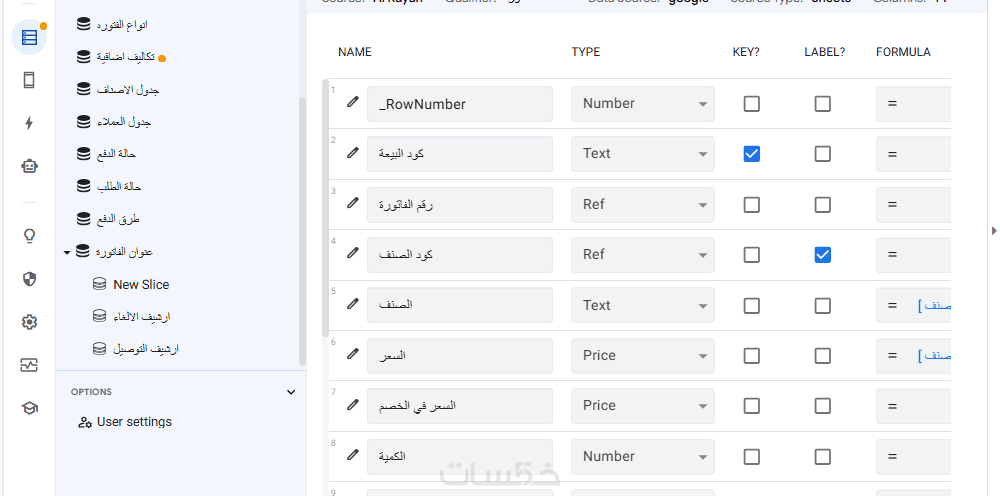This screenshot has height=496, width=1000.
Task: Open the Automation robot icon
Action: coord(29,166)
